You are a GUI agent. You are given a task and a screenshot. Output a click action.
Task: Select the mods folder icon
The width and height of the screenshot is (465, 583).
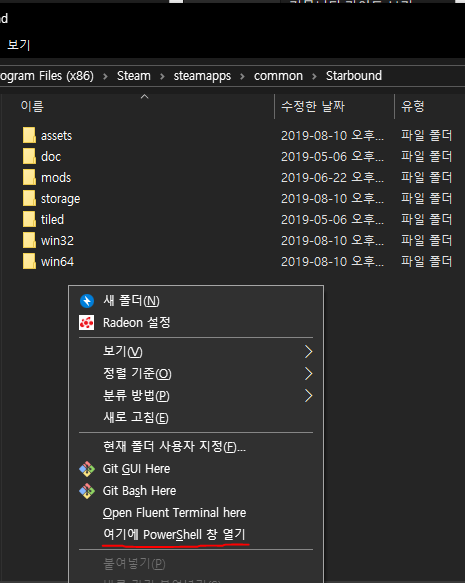[29, 177]
